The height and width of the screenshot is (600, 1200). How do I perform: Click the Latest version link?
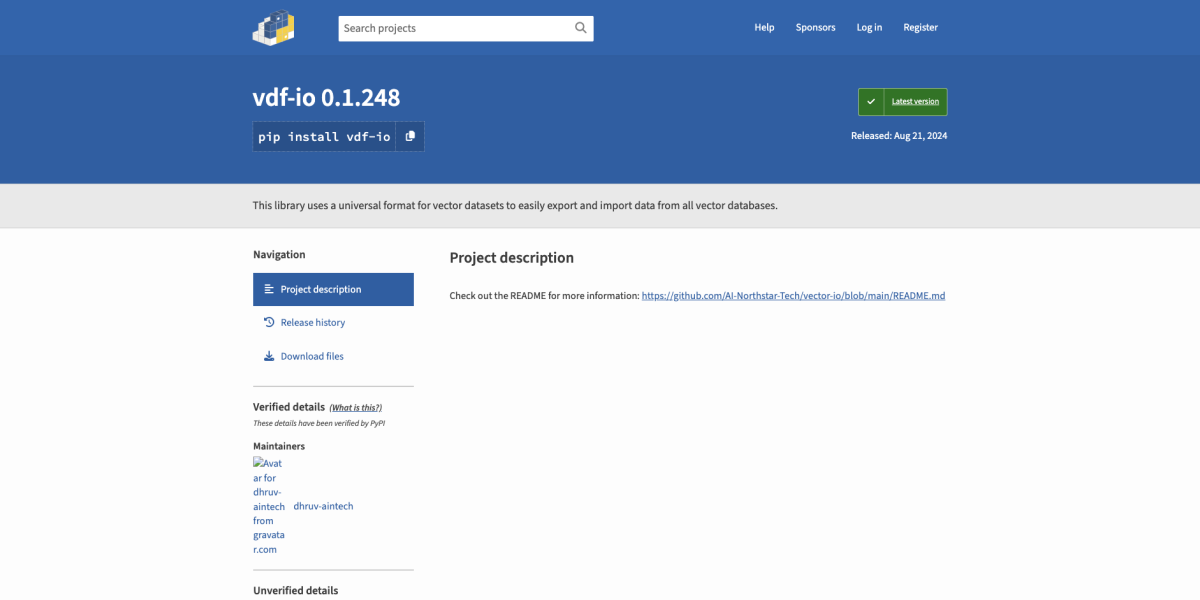pyautogui.click(x=915, y=102)
